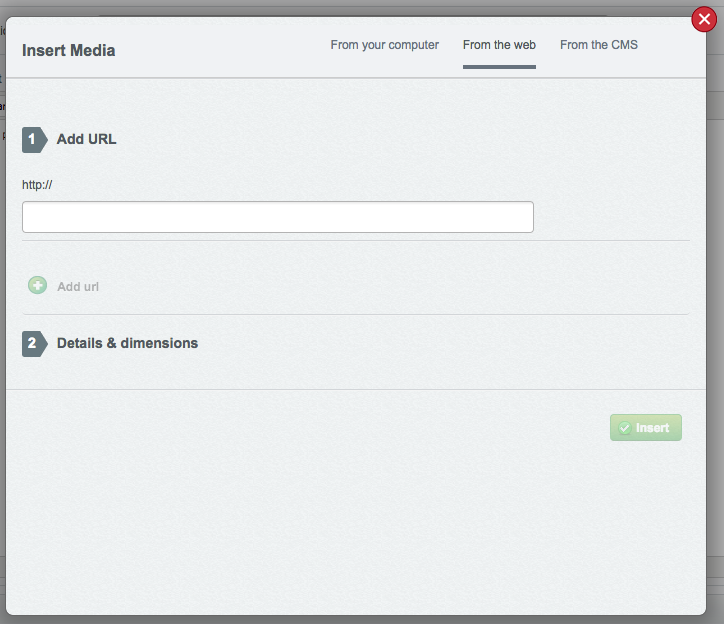This screenshot has width=724, height=624.
Task: Switch to the From your computer tab
Action: 384,45
